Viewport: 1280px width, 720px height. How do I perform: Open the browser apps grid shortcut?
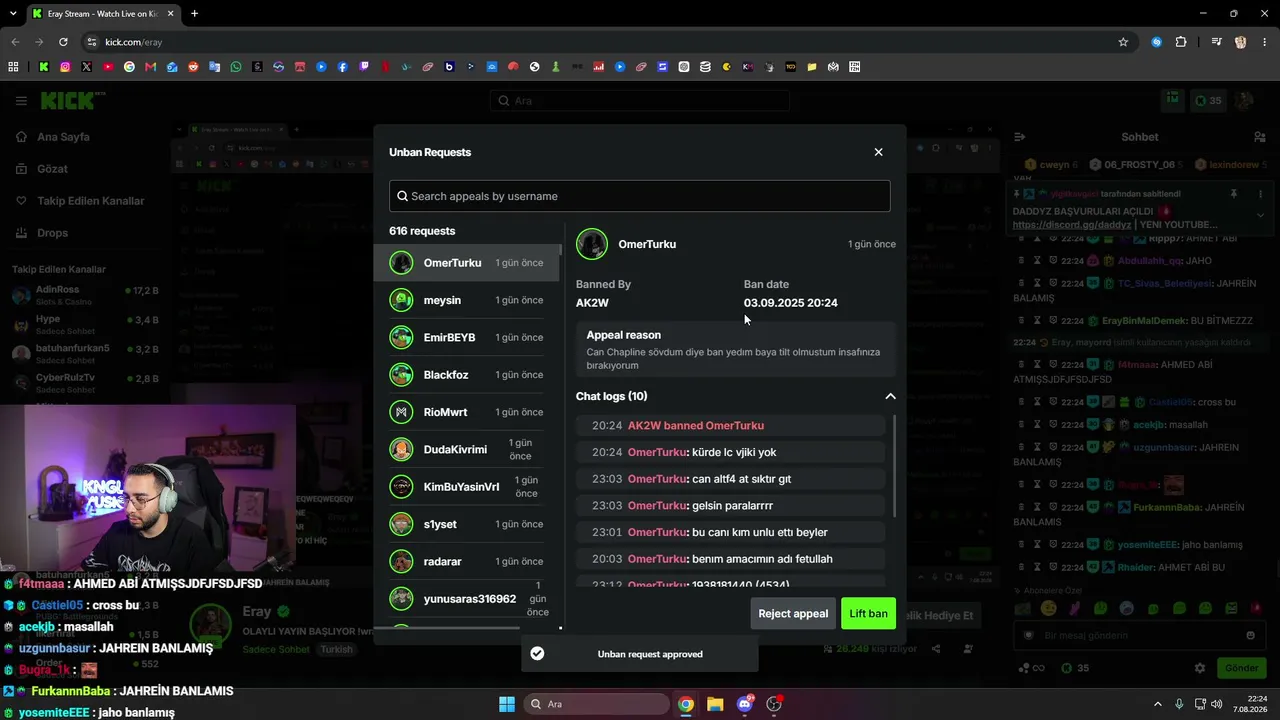pos(13,67)
